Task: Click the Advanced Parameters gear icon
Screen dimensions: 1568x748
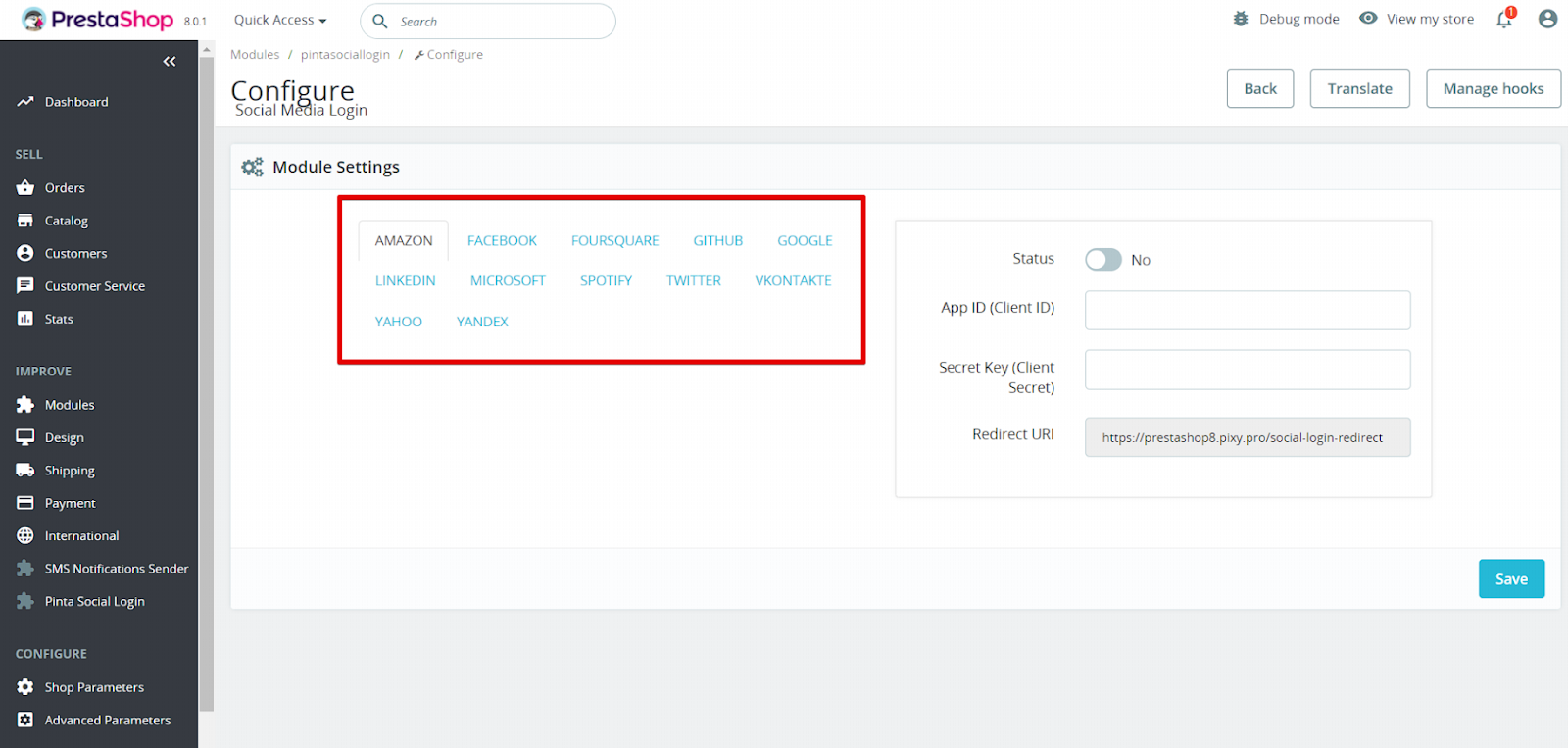Action: (x=25, y=721)
